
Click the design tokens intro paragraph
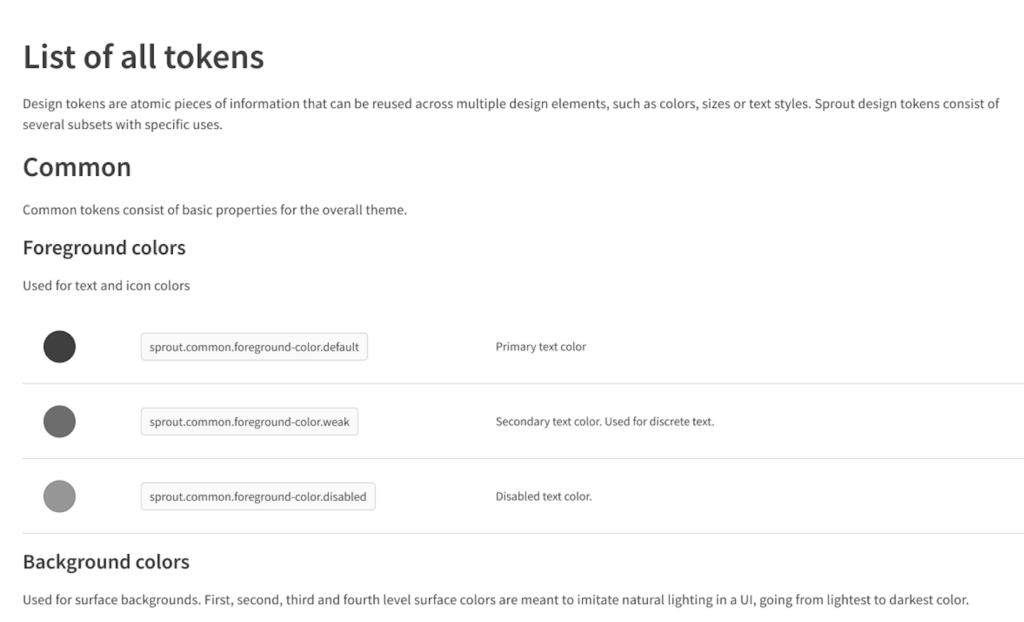511,114
